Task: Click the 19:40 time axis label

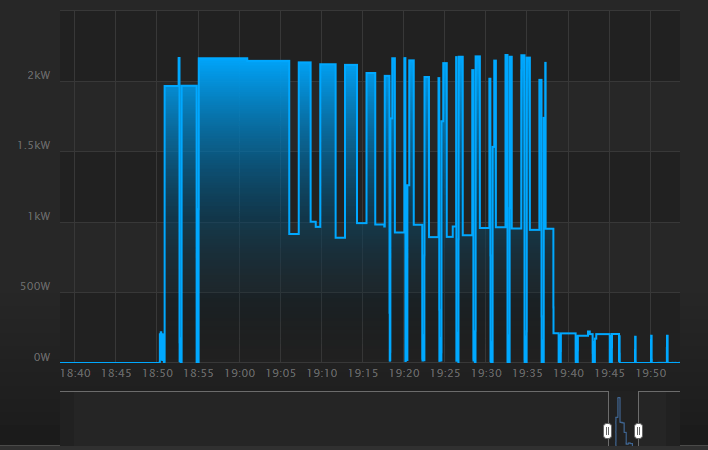Action: point(568,373)
